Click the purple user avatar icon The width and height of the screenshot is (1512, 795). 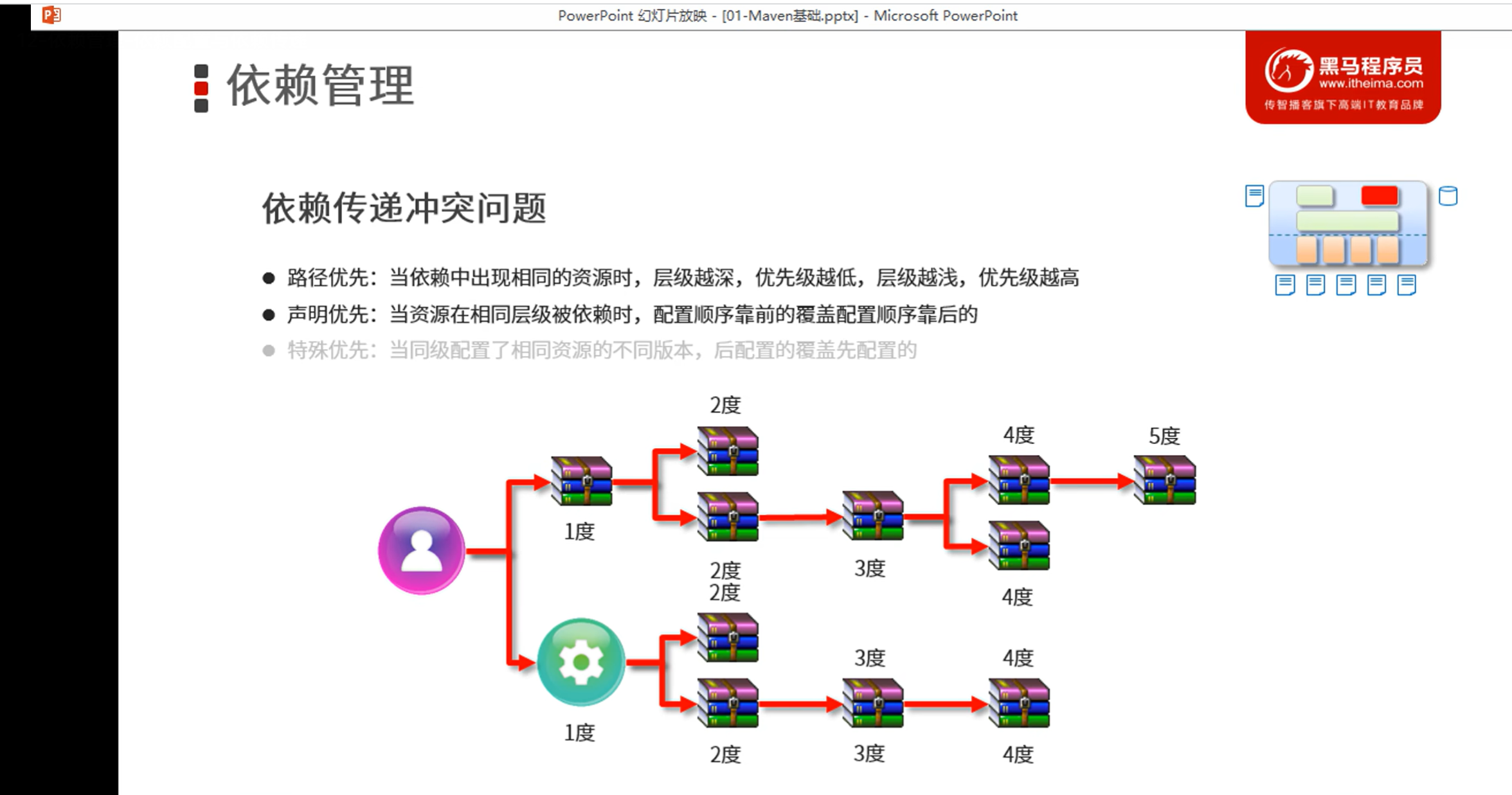pyautogui.click(x=421, y=551)
